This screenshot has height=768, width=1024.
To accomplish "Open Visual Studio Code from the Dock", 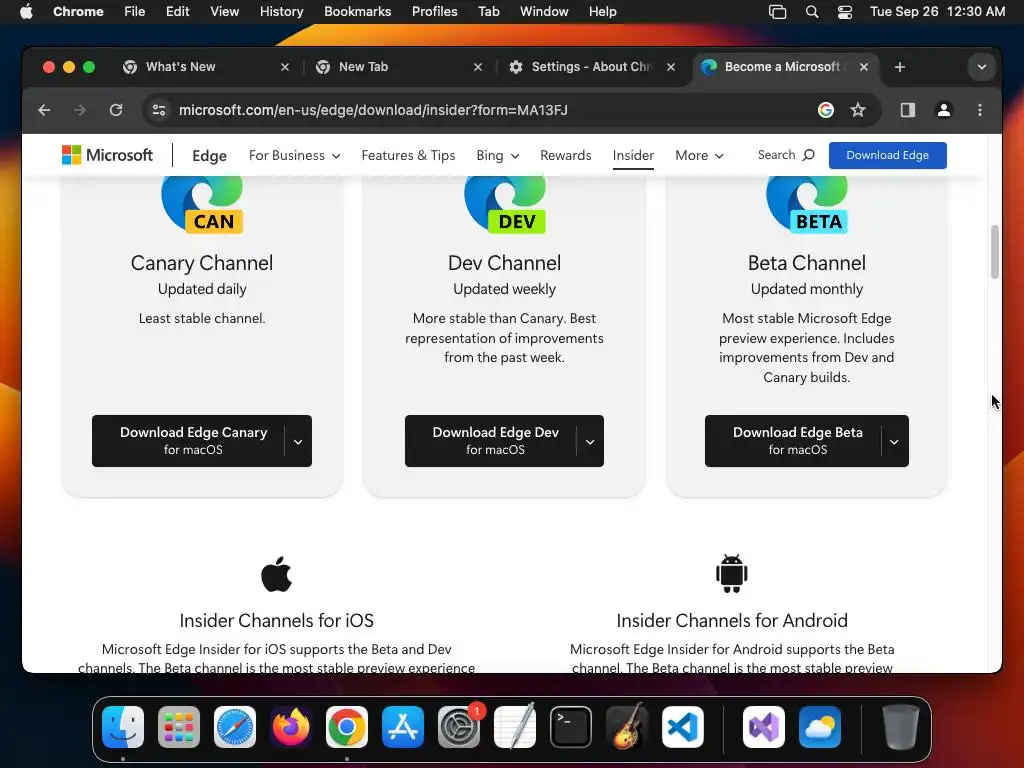I will (x=683, y=727).
